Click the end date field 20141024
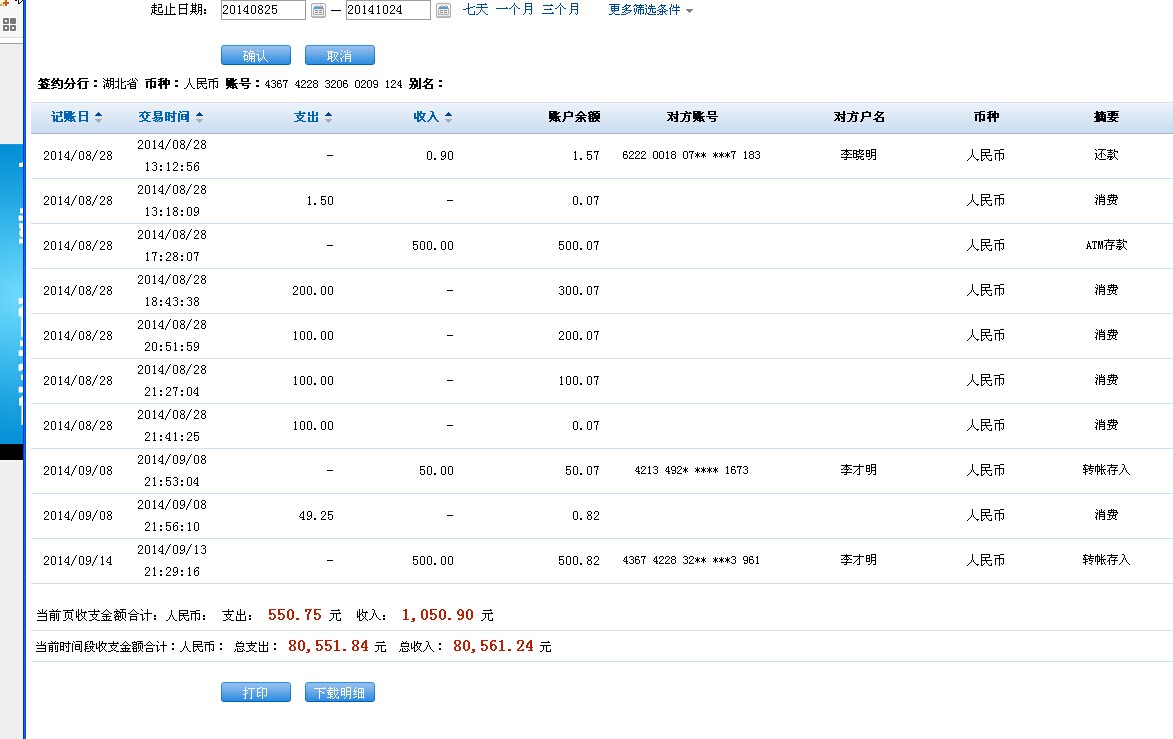1173x739 pixels. pos(387,10)
